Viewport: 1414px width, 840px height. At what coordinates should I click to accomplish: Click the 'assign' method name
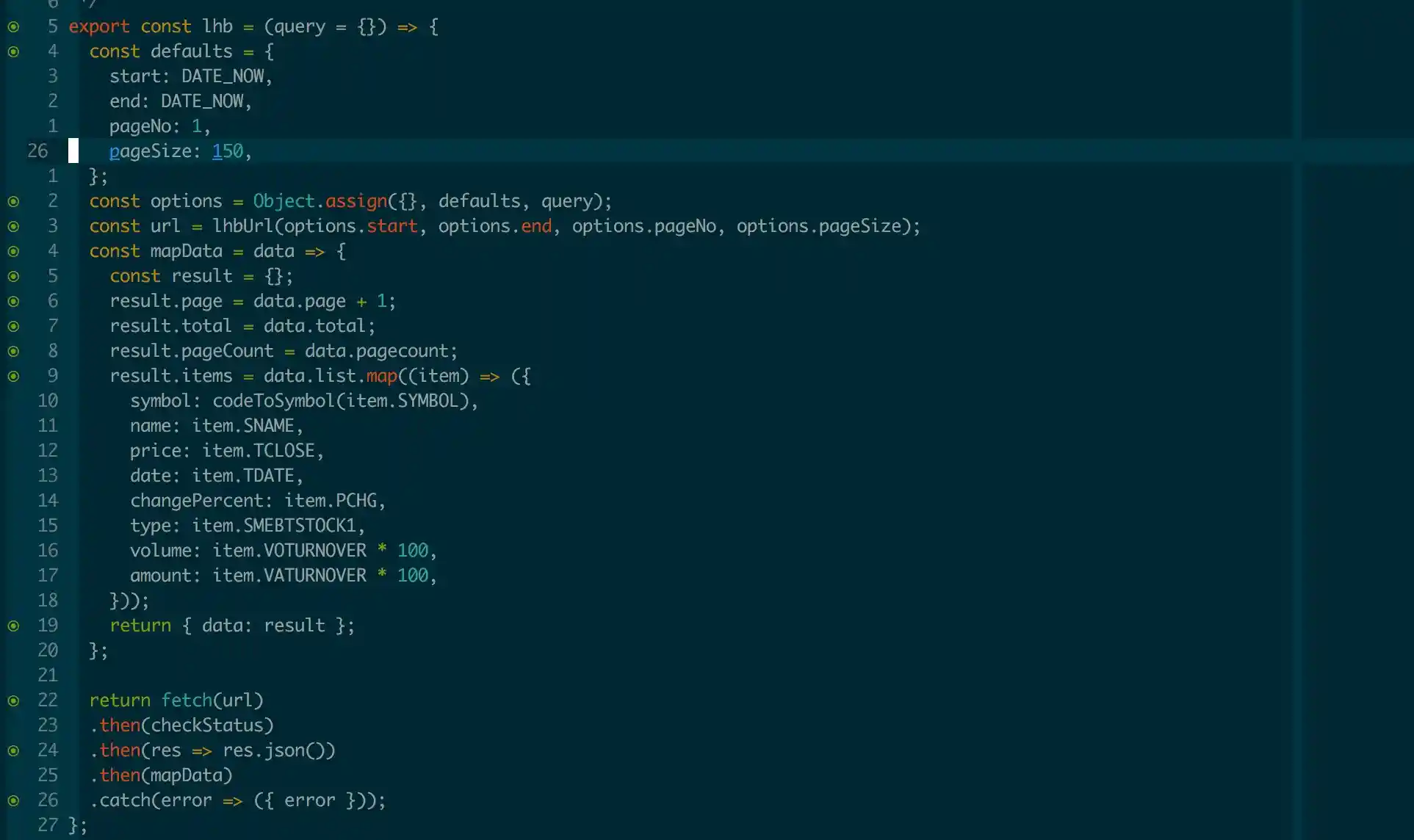point(356,201)
